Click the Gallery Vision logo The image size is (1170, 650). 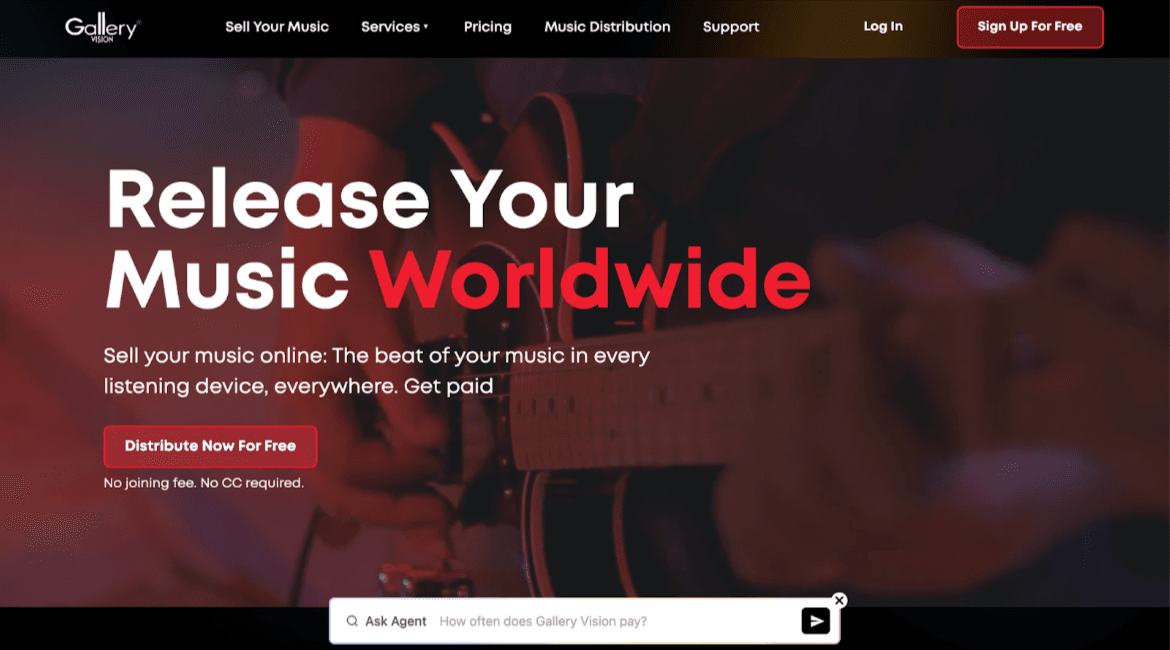(x=103, y=28)
